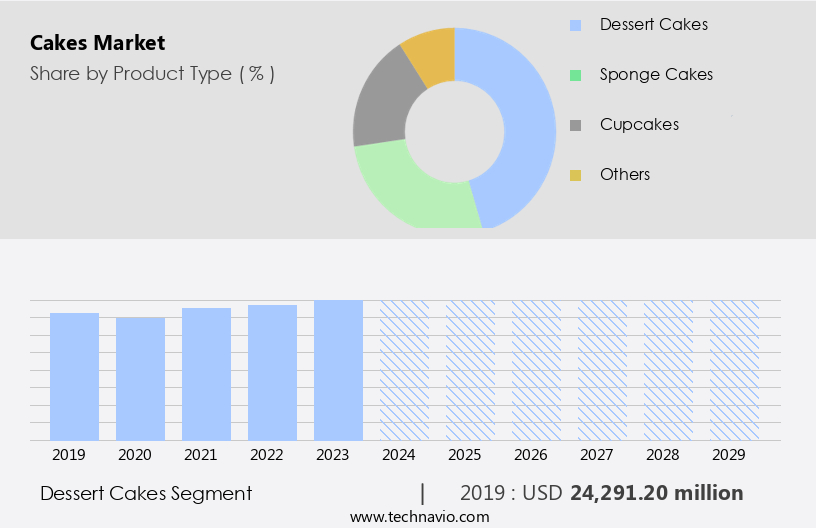Select the Sponge Cakes legend label
This screenshot has width=816, height=528.
pos(656,74)
